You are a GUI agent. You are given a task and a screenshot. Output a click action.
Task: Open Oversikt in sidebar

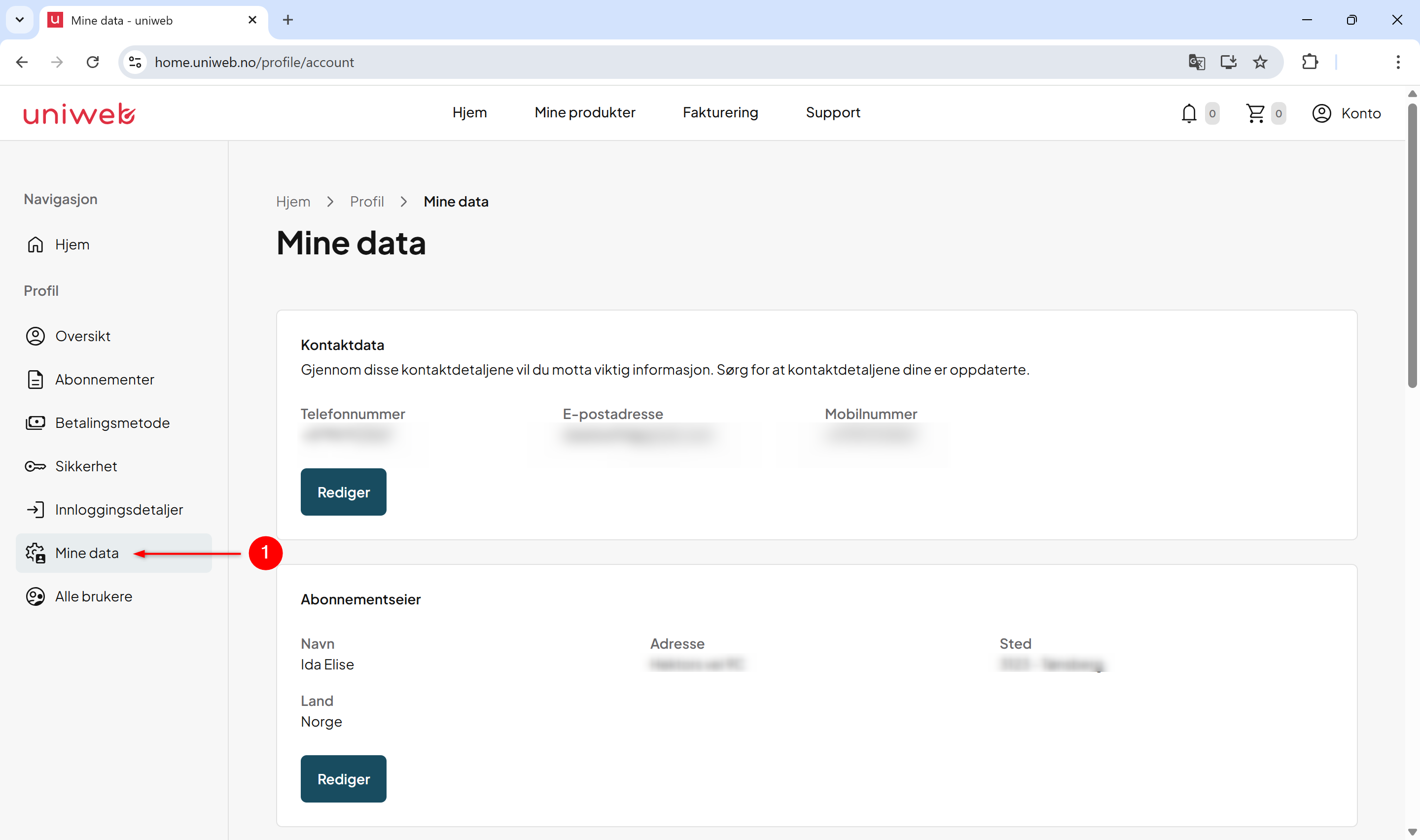click(x=113, y=336)
